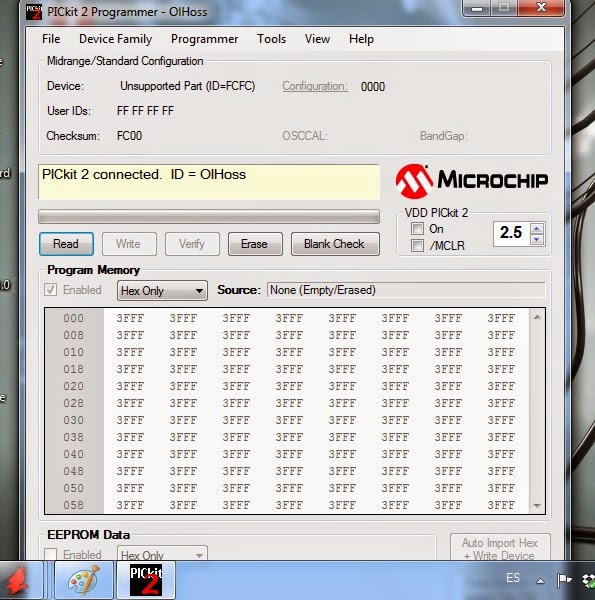Click the program memory scroll up arrow
Viewport: 595px width, 600px height.
pos(537,317)
